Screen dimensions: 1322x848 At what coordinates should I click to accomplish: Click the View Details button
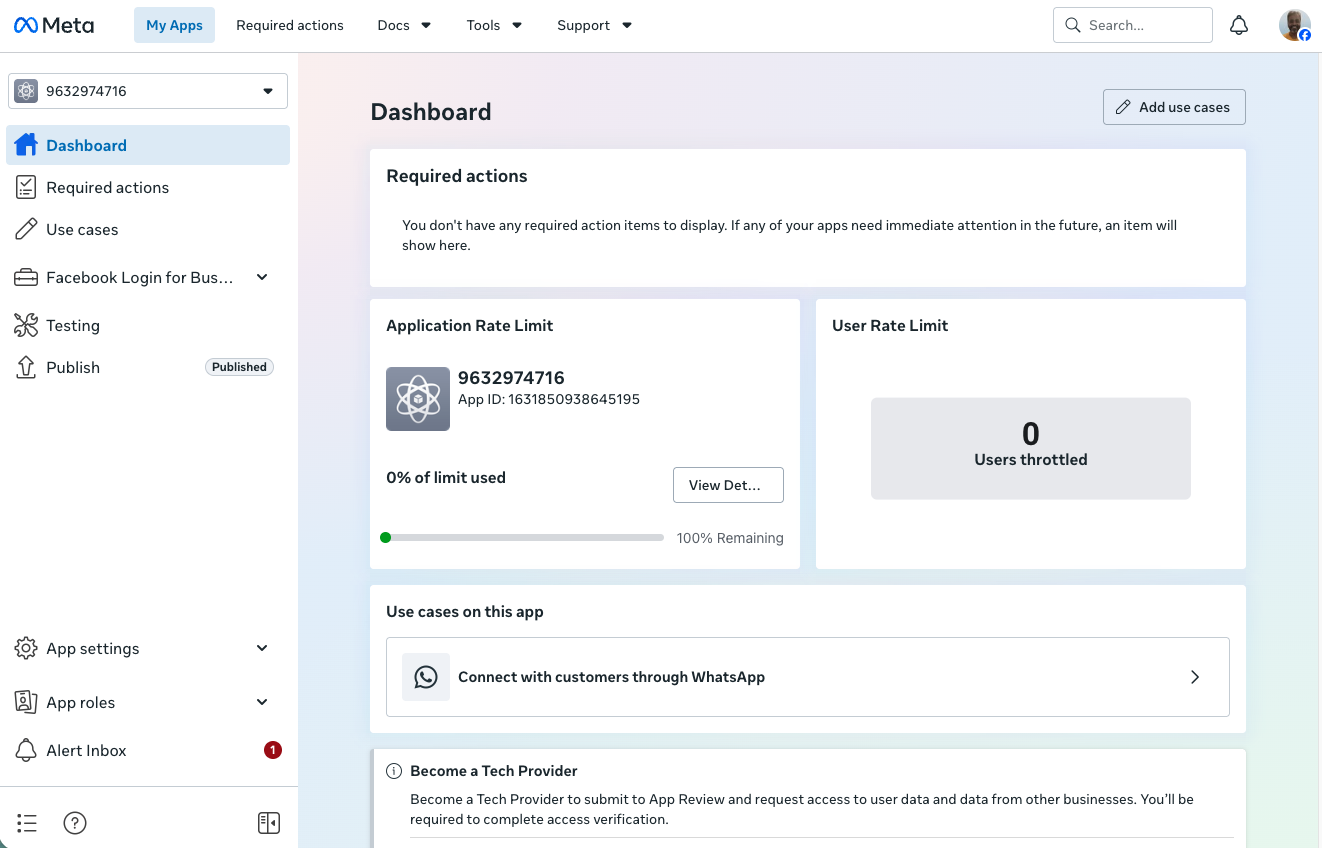728,485
